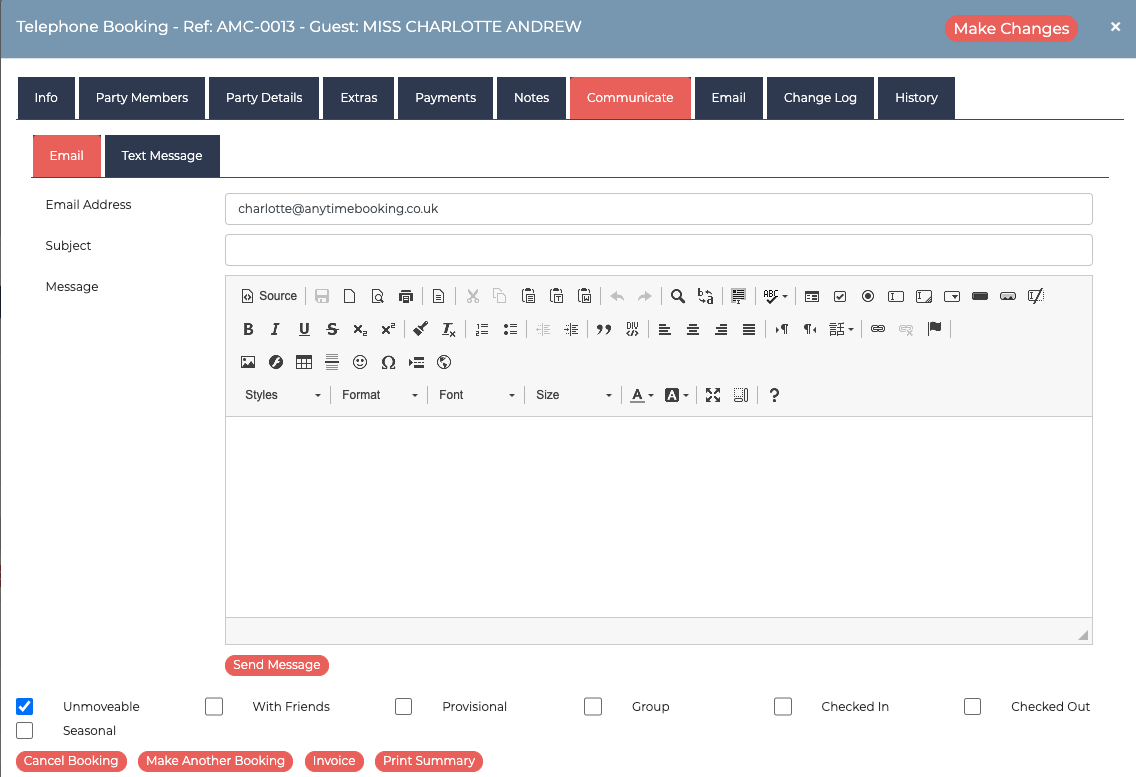Toggle subscript formatting
The height and width of the screenshot is (777, 1136).
(360, 329)
